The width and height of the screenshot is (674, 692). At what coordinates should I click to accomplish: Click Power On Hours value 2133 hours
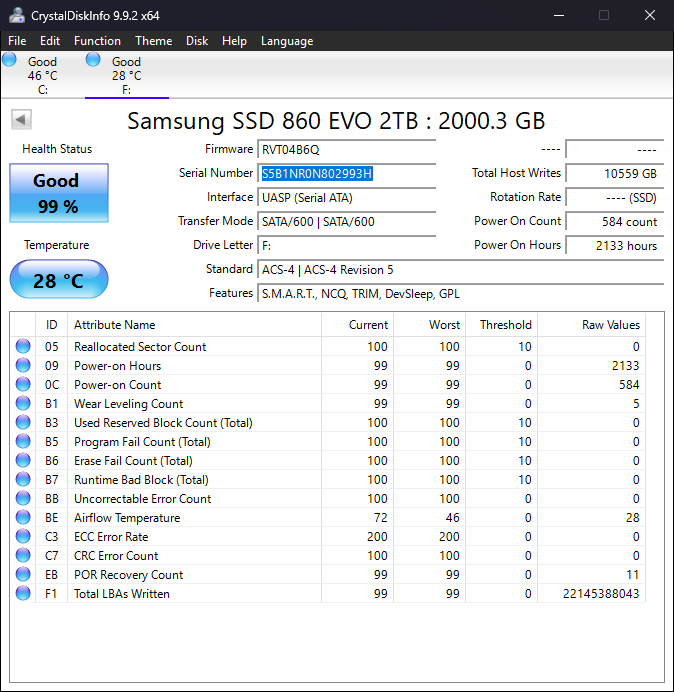[614, 245]
